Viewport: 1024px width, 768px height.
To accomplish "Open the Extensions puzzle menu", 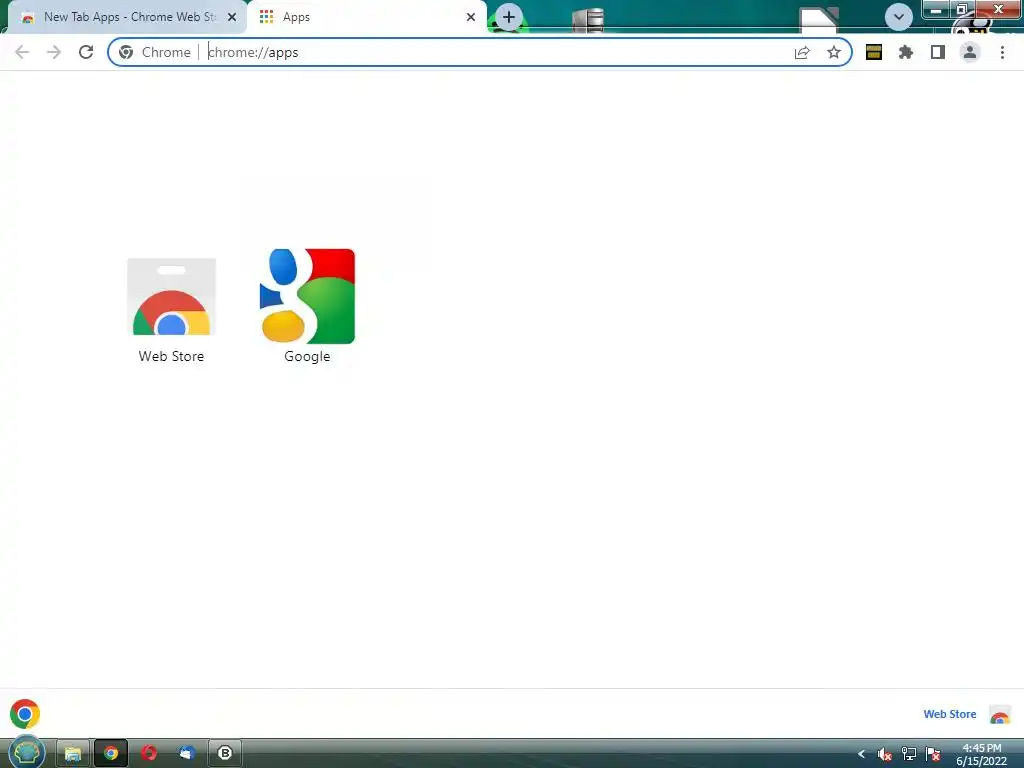I will [906, 52].
